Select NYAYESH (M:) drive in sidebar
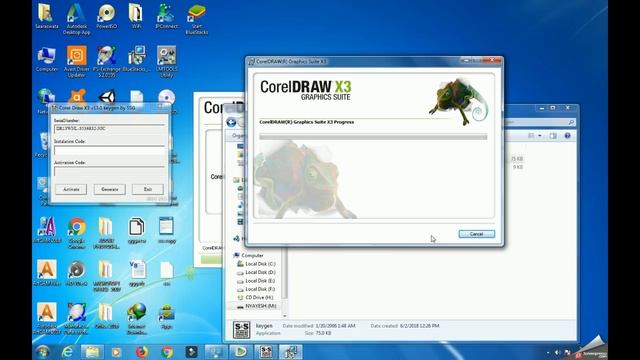This screenshot has width=640, height=360. 256,306
